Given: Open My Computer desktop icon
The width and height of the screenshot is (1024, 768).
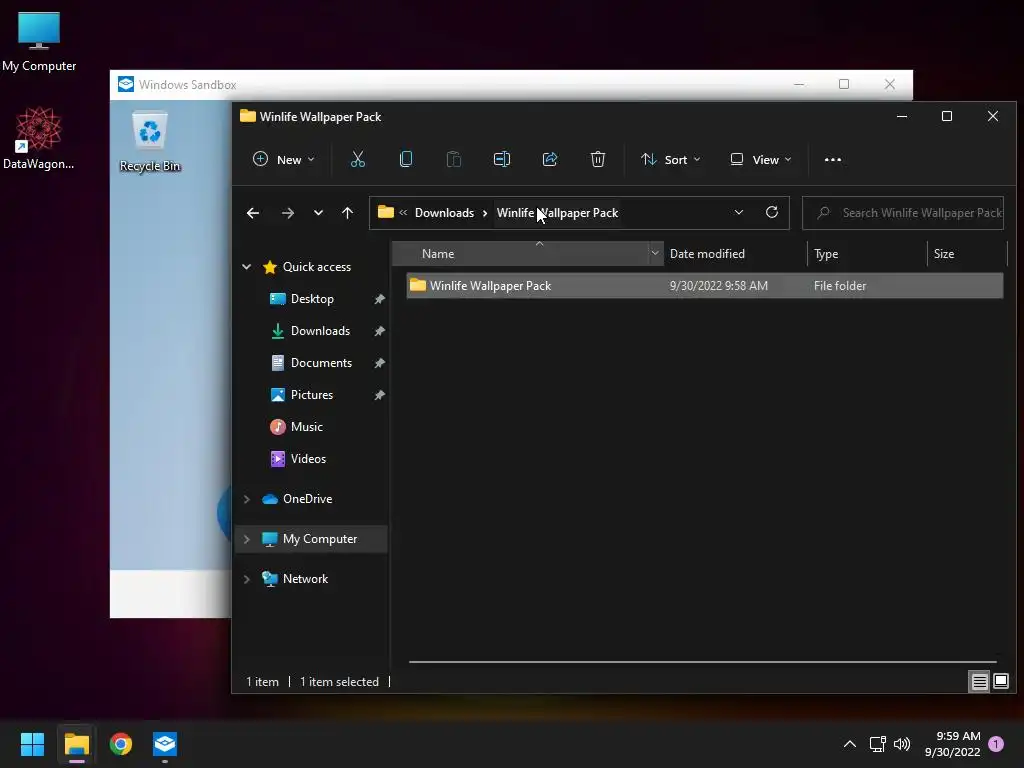Looking at the screenshot, I should [x=39, y=42].
